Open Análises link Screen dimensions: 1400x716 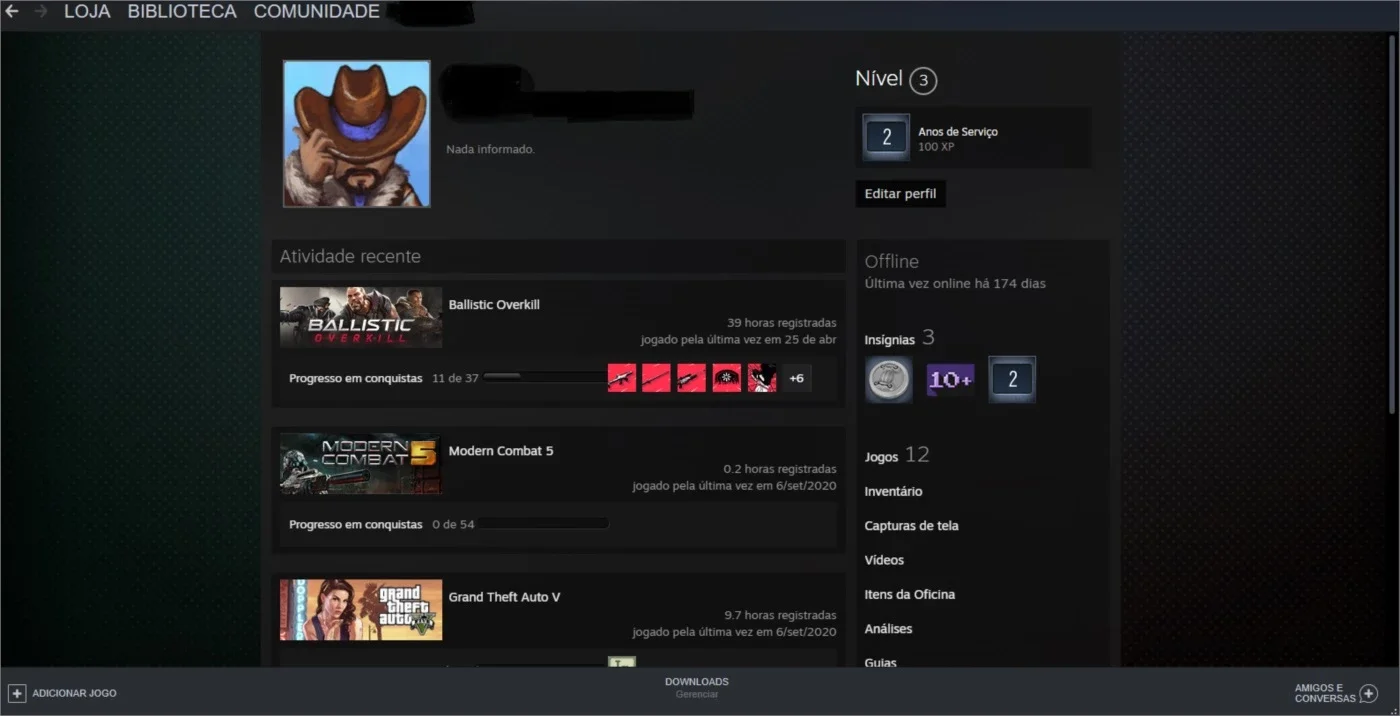888,629
